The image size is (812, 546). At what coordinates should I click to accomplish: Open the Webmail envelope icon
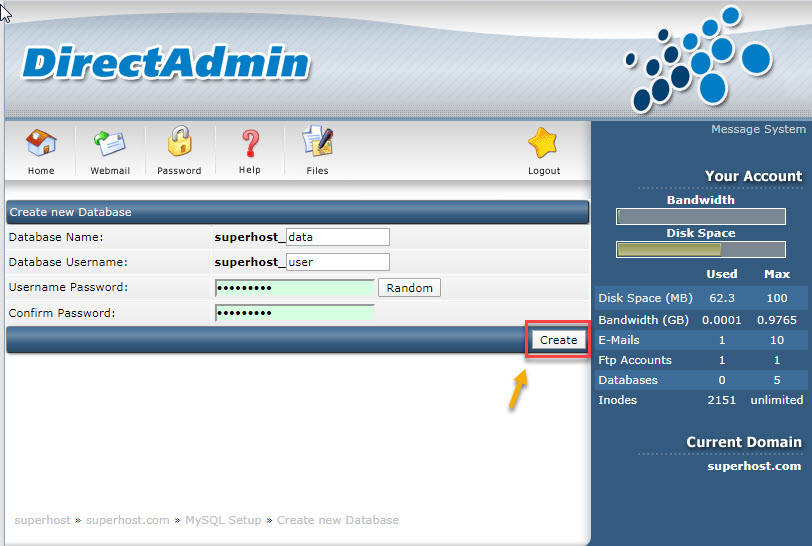[110, 144]
